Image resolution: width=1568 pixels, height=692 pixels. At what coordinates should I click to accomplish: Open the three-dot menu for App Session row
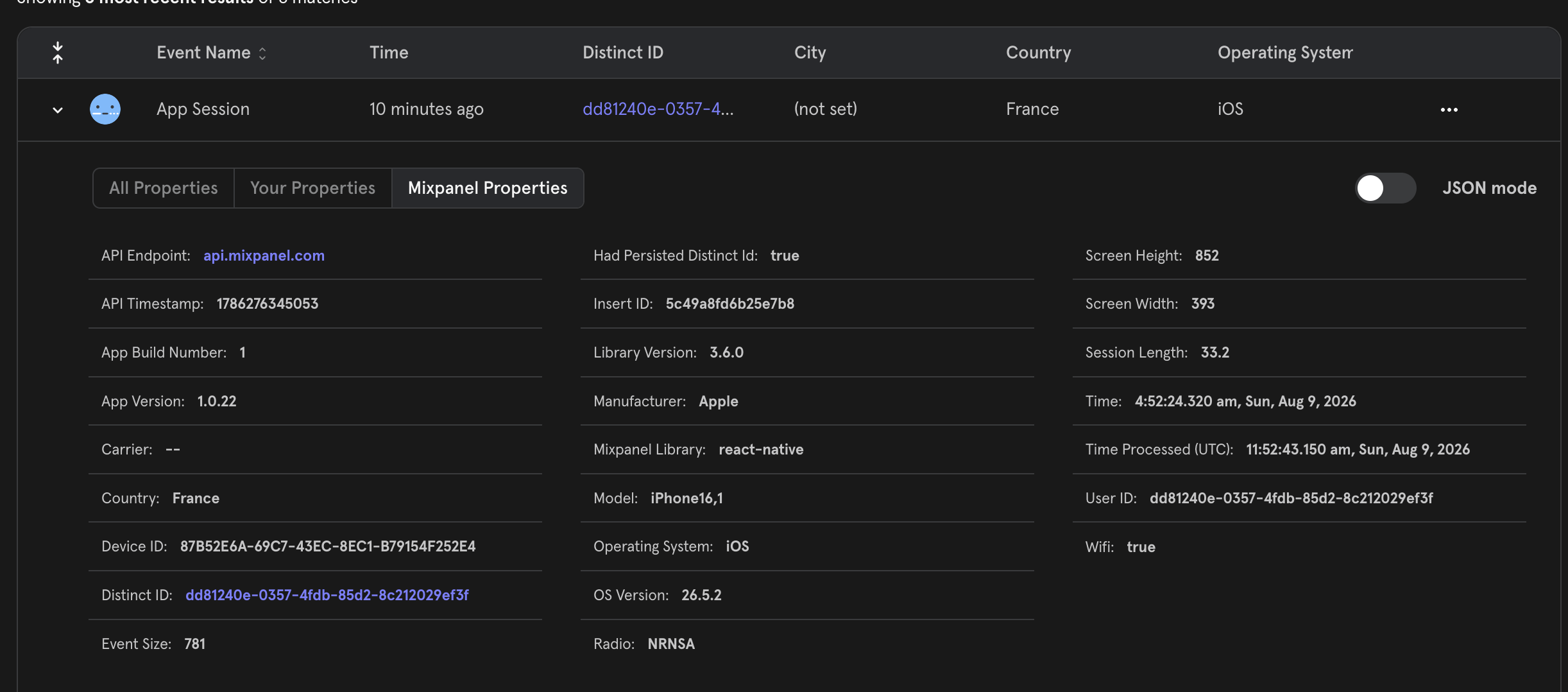[x=1449, y=110]
